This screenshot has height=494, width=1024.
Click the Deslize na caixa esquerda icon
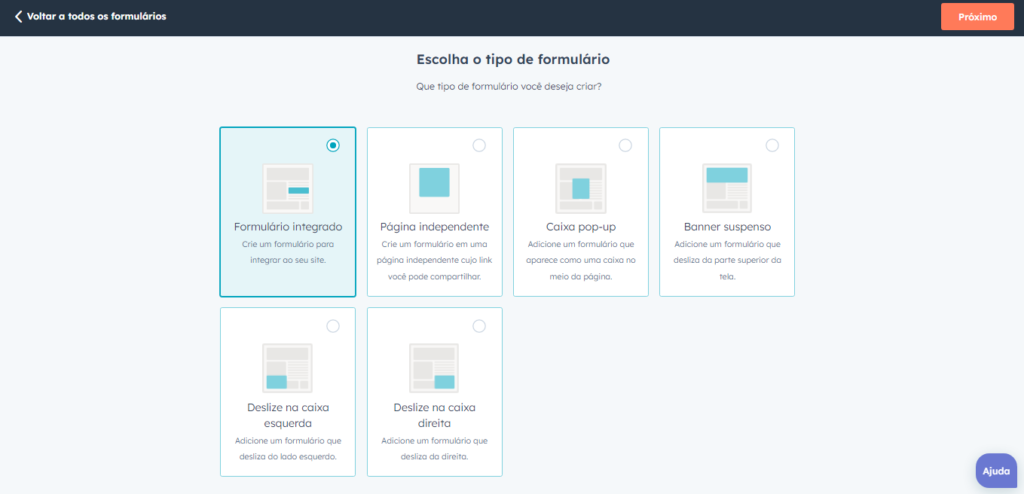point(288,368)
